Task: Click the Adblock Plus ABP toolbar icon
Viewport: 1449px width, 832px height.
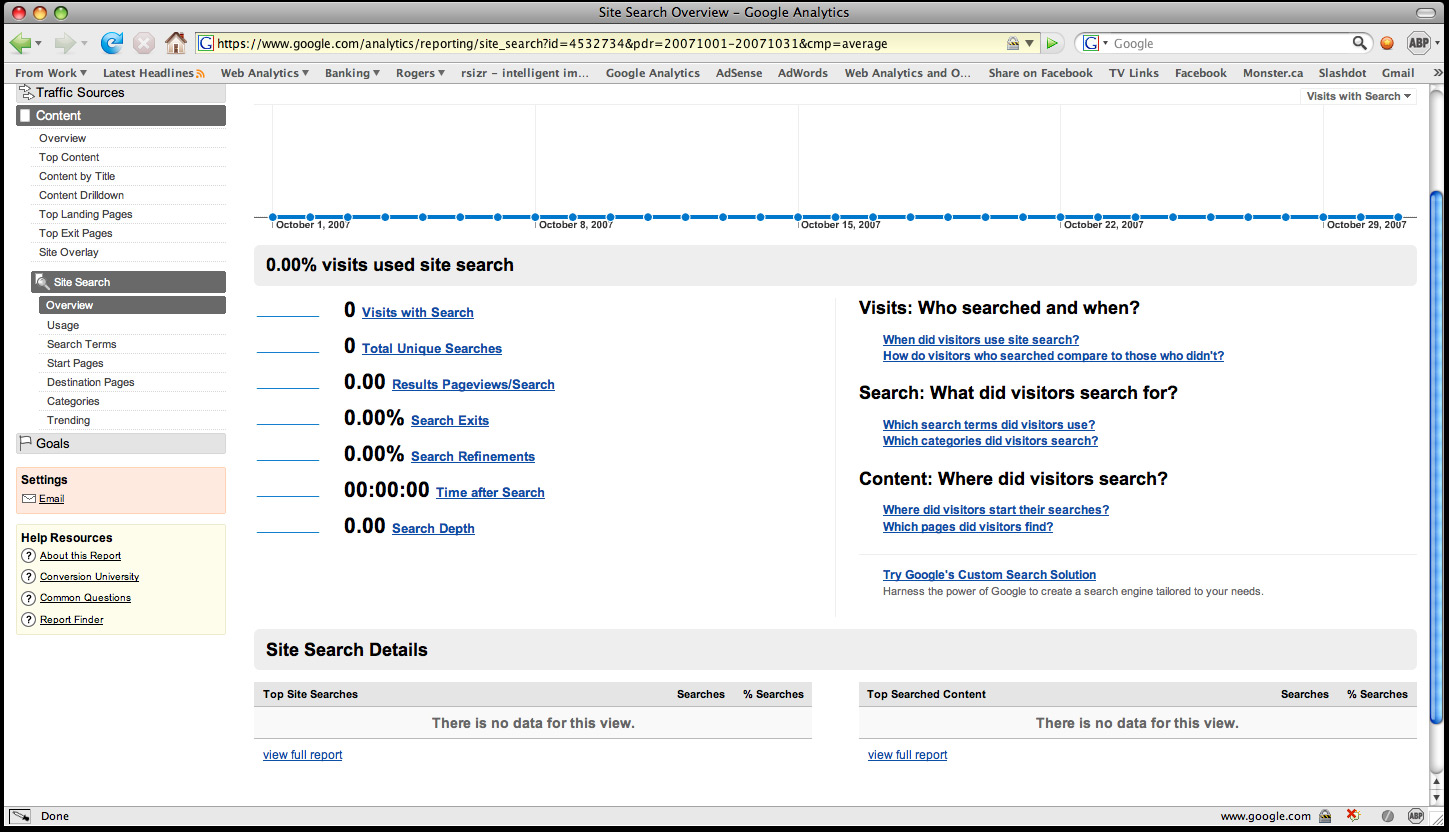Action: 1418,43
